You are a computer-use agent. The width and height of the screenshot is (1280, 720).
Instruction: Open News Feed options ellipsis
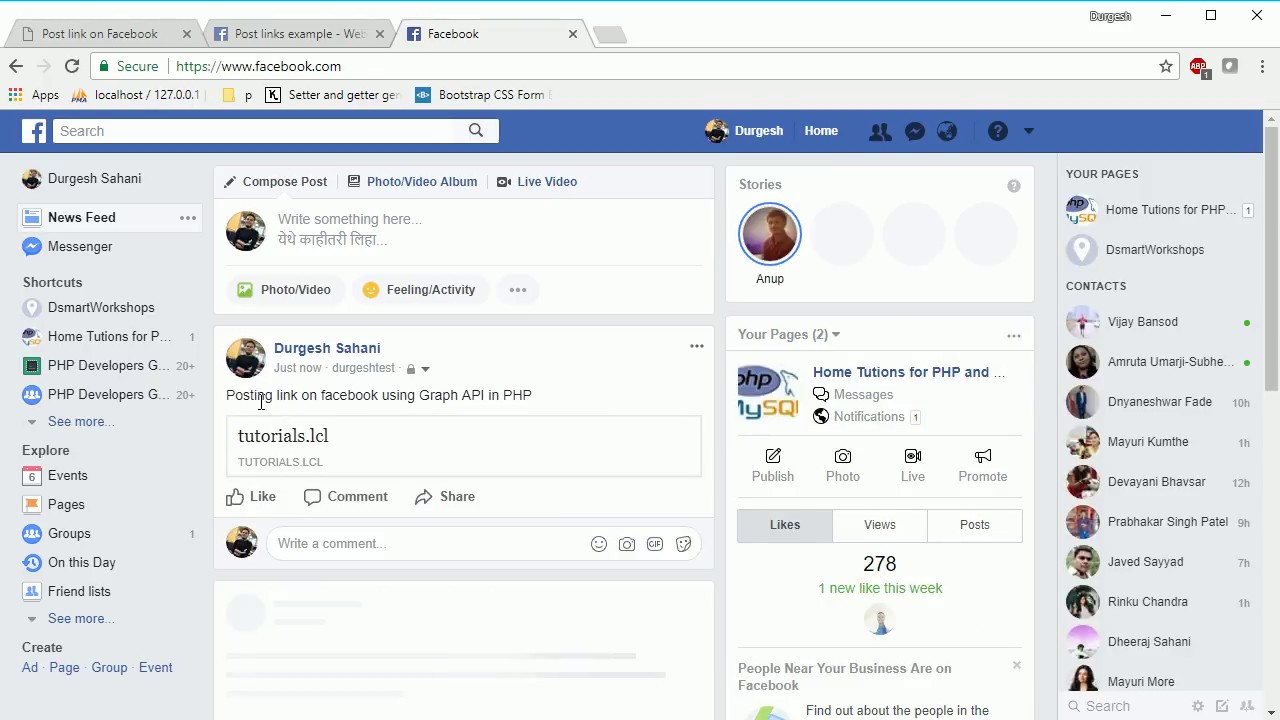188,217
